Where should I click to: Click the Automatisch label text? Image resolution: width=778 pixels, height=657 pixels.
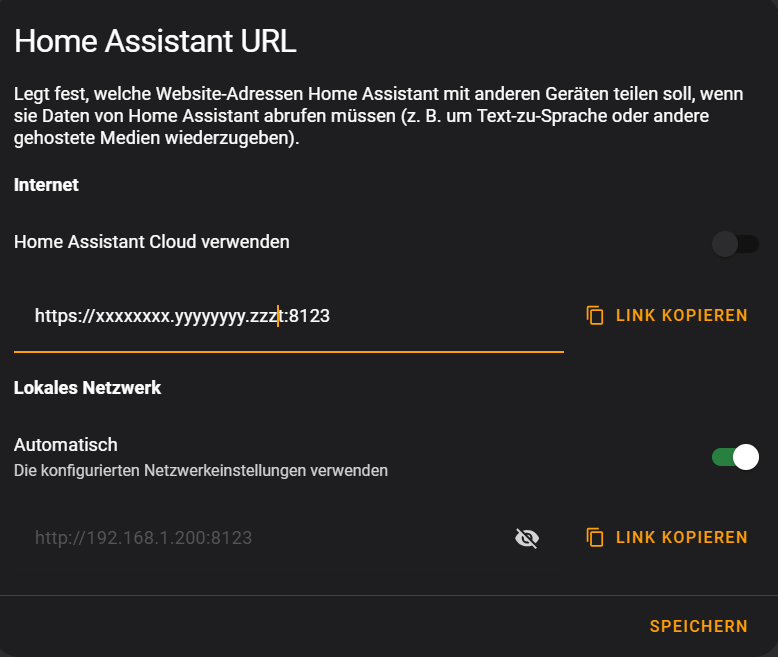65,445
